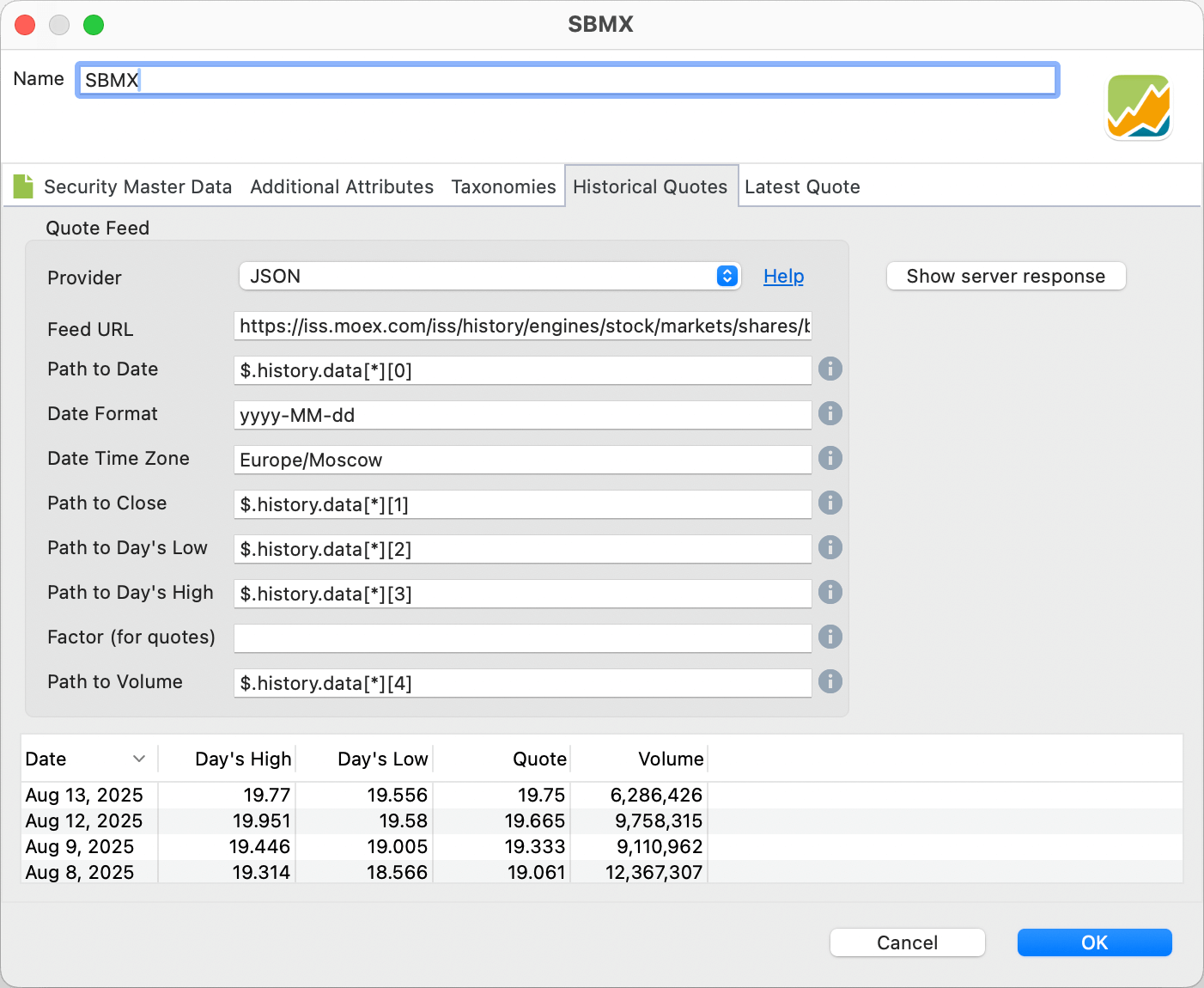This screenshot has width=1204, height=988.
Task: Select the Aug 13, 2025 row
Action: [x=601, y=796]
